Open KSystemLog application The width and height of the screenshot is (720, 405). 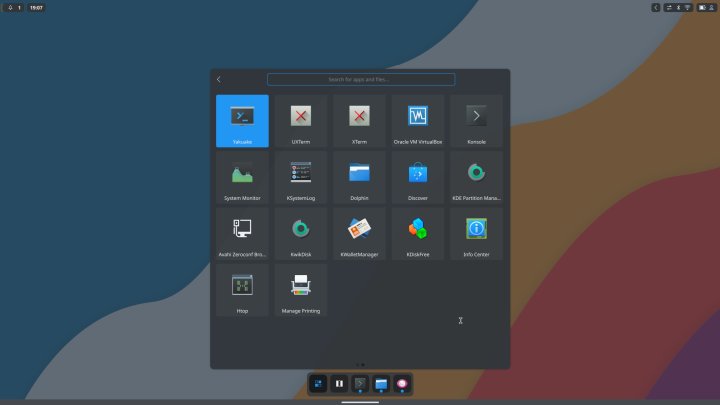coord(301,177)
